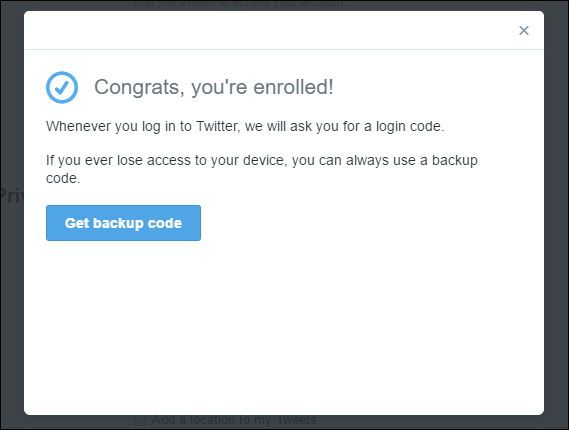This screenshot has height=430, width=569.
Task: Click the Get backup code button
Action: (x=123, y=223)
